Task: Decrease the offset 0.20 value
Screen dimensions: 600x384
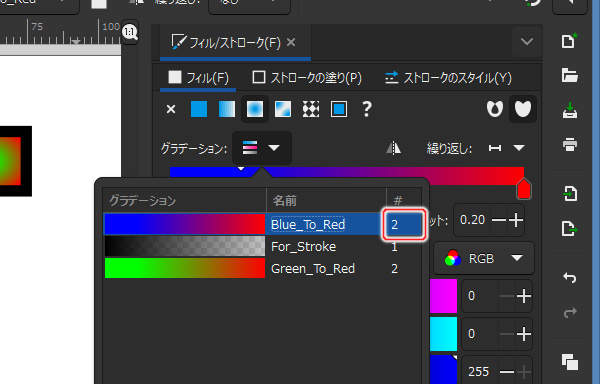Action: pyautogui.click(x=498, y=220)
